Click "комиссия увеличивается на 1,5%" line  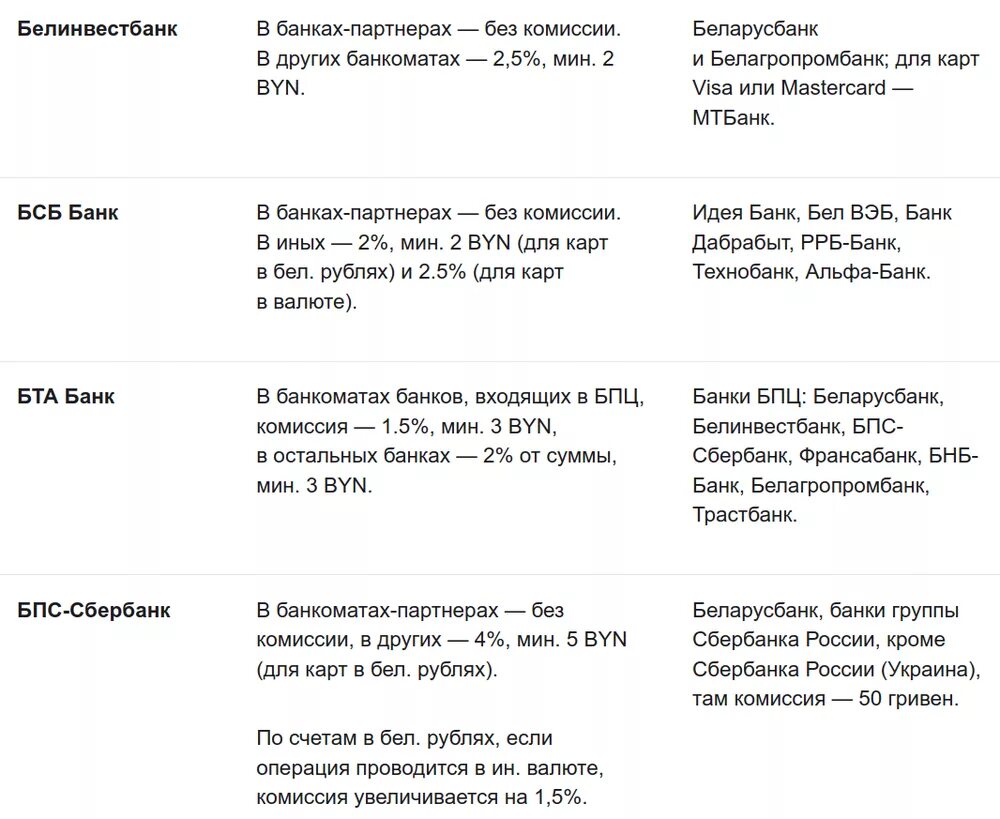(x=422, y=797)
